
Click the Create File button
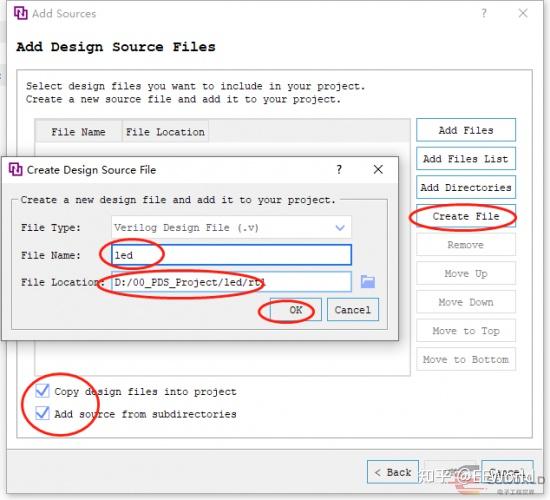click(466, 216)
